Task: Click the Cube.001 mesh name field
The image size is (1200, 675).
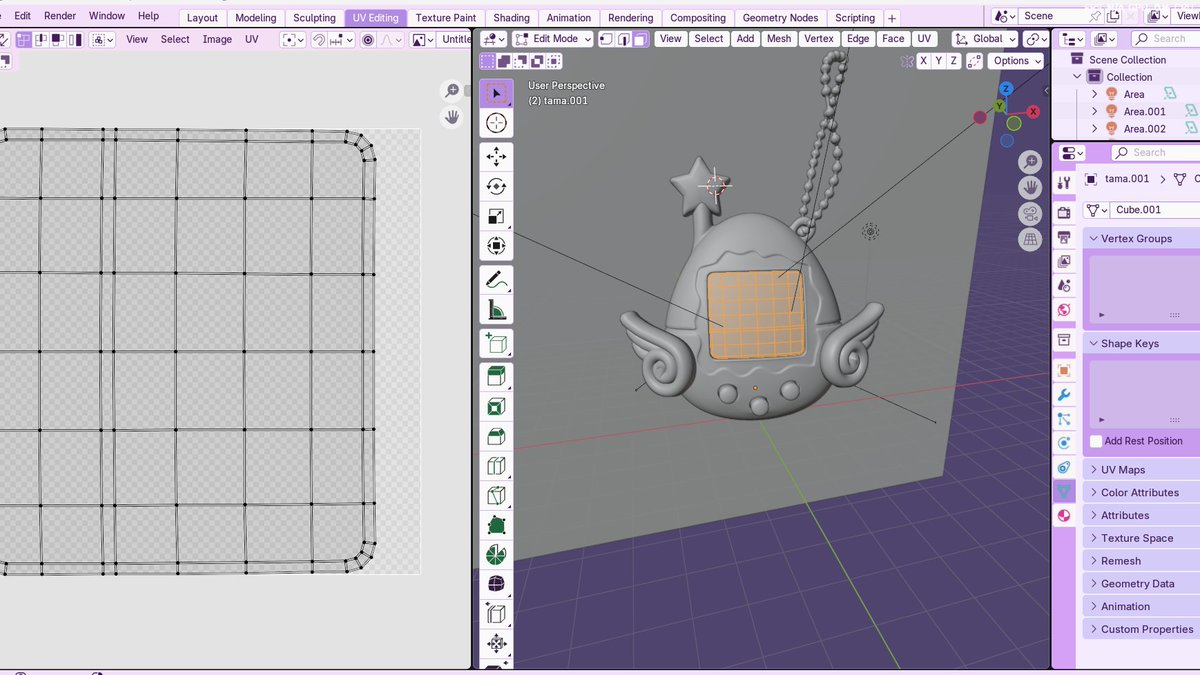Action: pyautogui.click(x=1154, y=210)
